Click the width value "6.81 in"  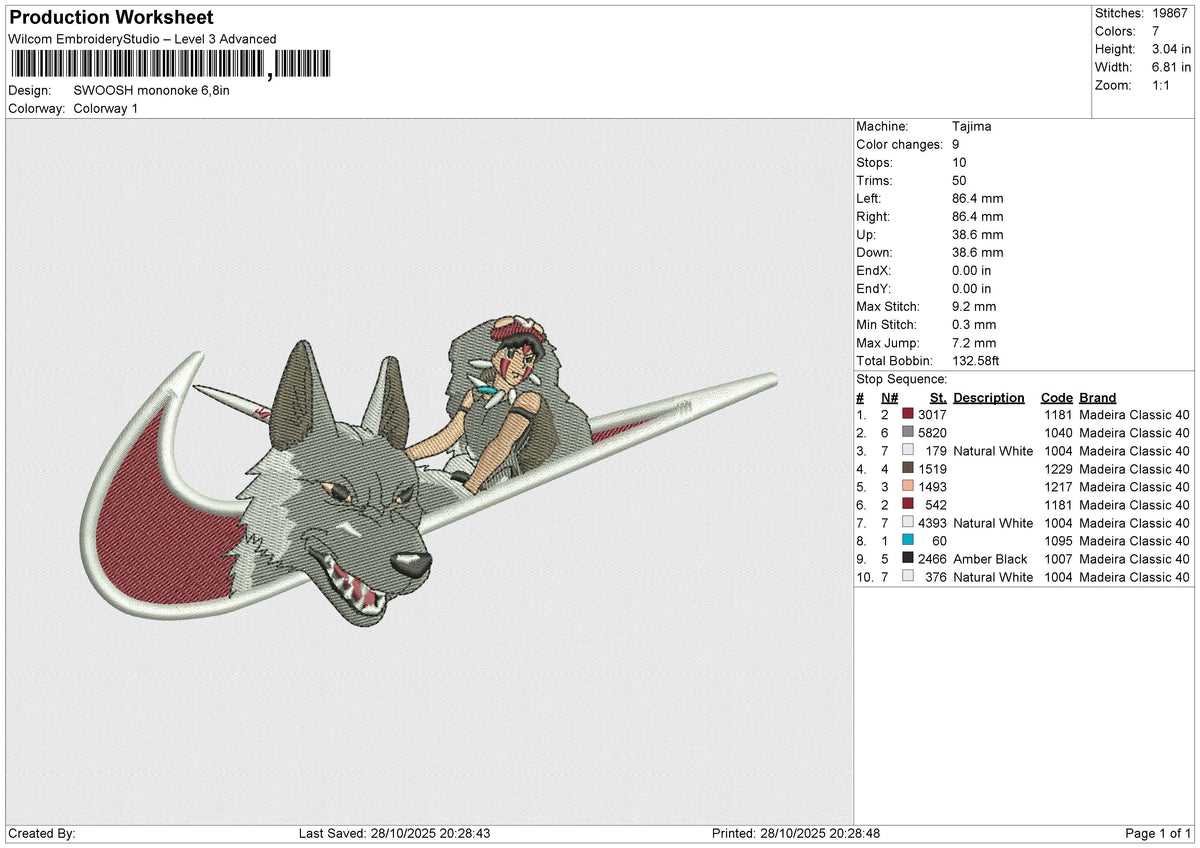[x=1171, y=67]
